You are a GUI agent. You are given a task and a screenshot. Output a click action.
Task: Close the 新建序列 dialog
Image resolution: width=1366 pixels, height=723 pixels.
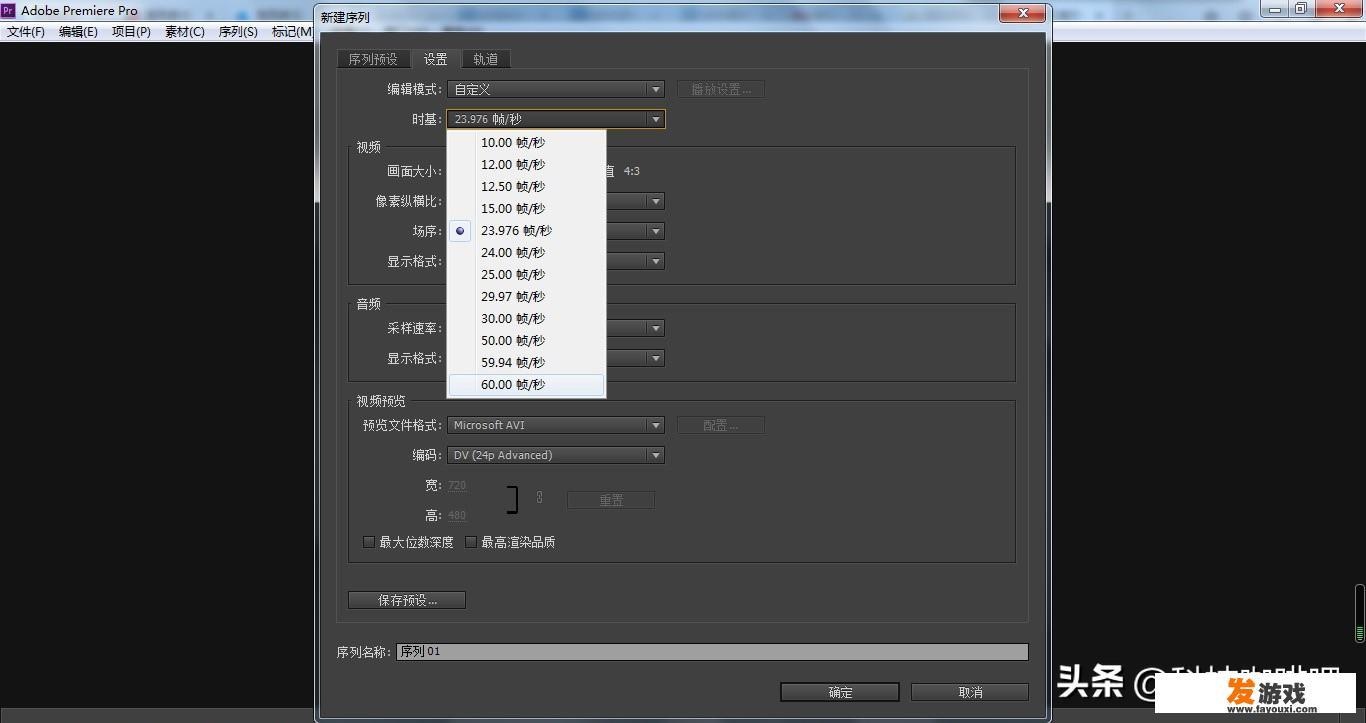1023,14
